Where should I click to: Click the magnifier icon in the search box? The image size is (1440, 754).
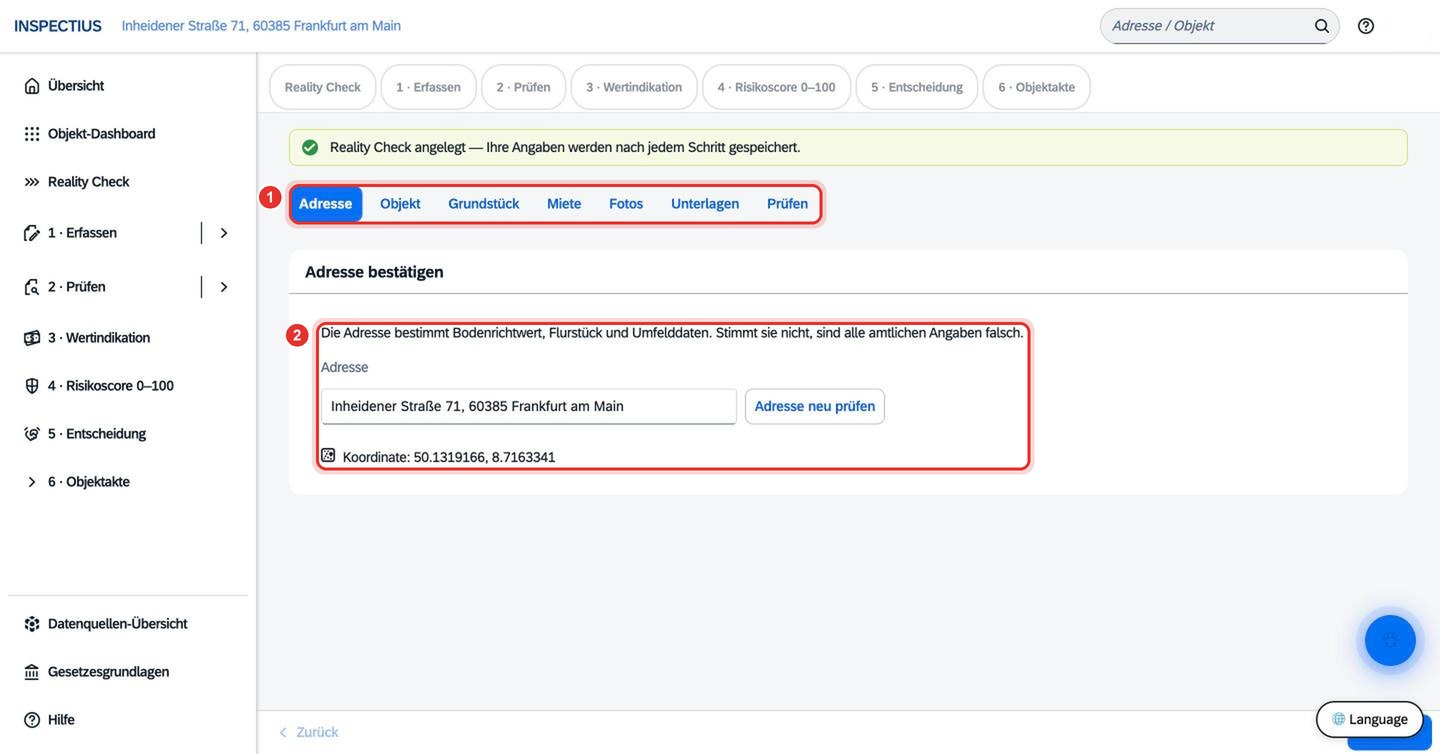tap(1322, 26)
